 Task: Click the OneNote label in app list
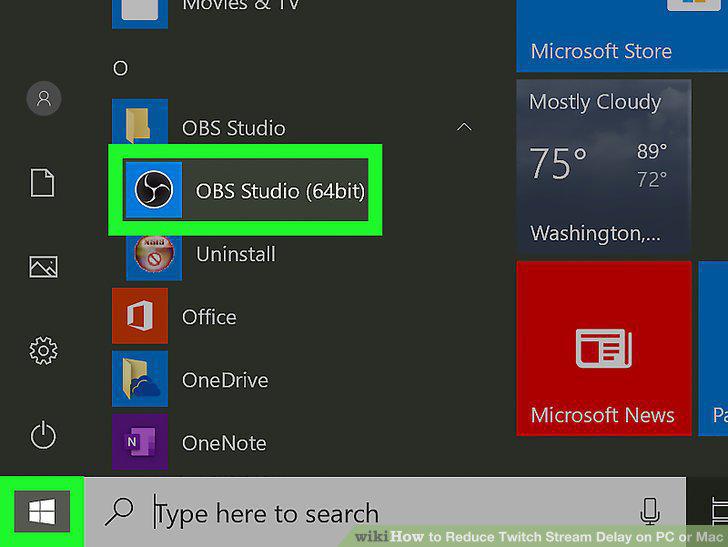click(224, 443)
